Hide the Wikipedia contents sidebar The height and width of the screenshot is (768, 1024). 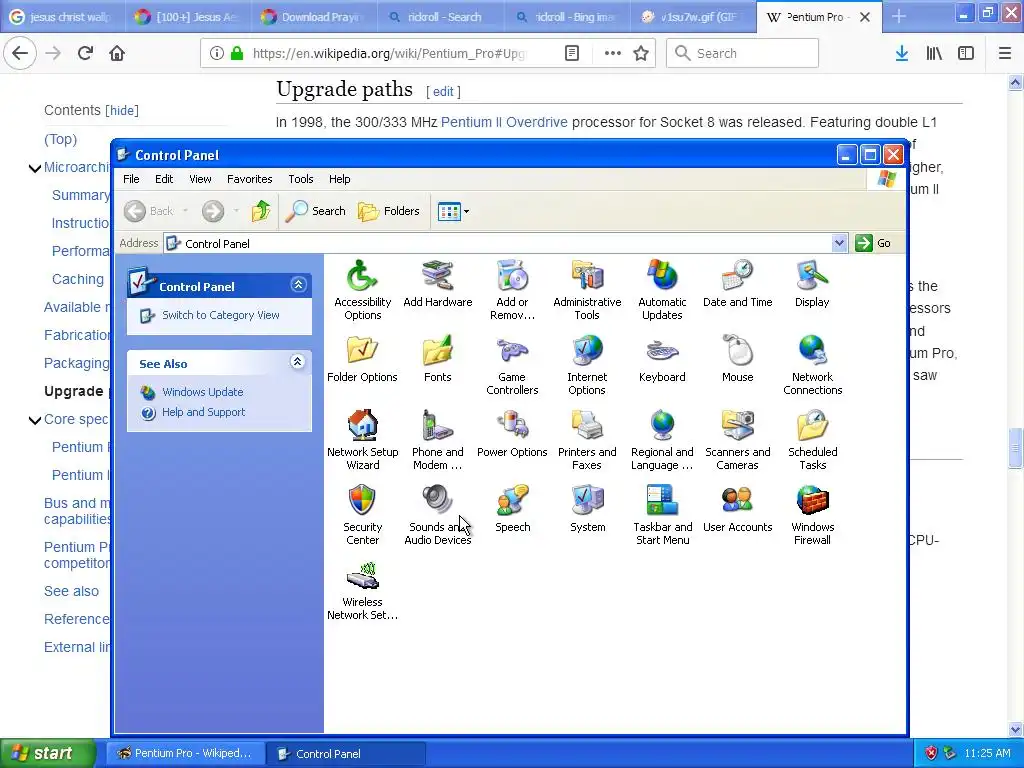point(123,110)
